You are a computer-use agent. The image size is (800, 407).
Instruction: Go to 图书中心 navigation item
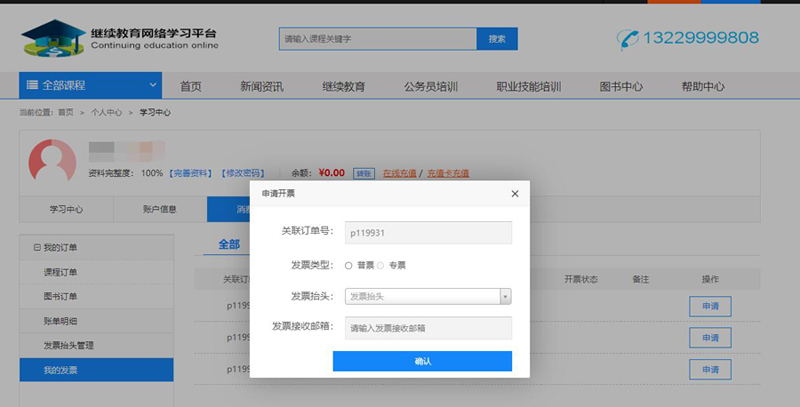[x=620, y=87]
